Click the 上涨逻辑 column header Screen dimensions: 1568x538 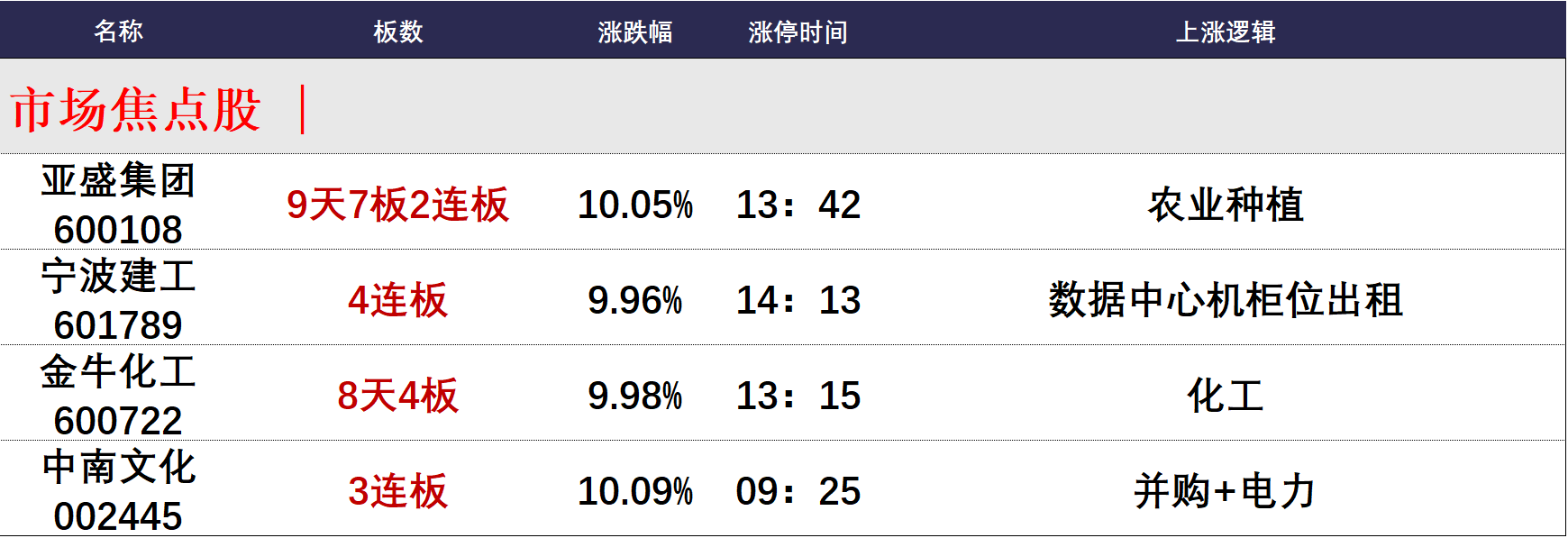point(1225,32)
